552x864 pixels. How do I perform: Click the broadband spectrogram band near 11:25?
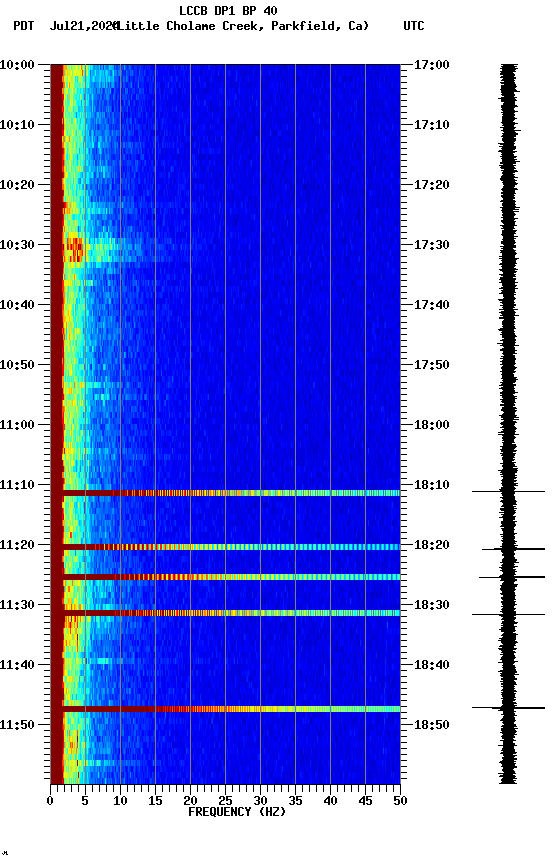[x=225, y=577]
